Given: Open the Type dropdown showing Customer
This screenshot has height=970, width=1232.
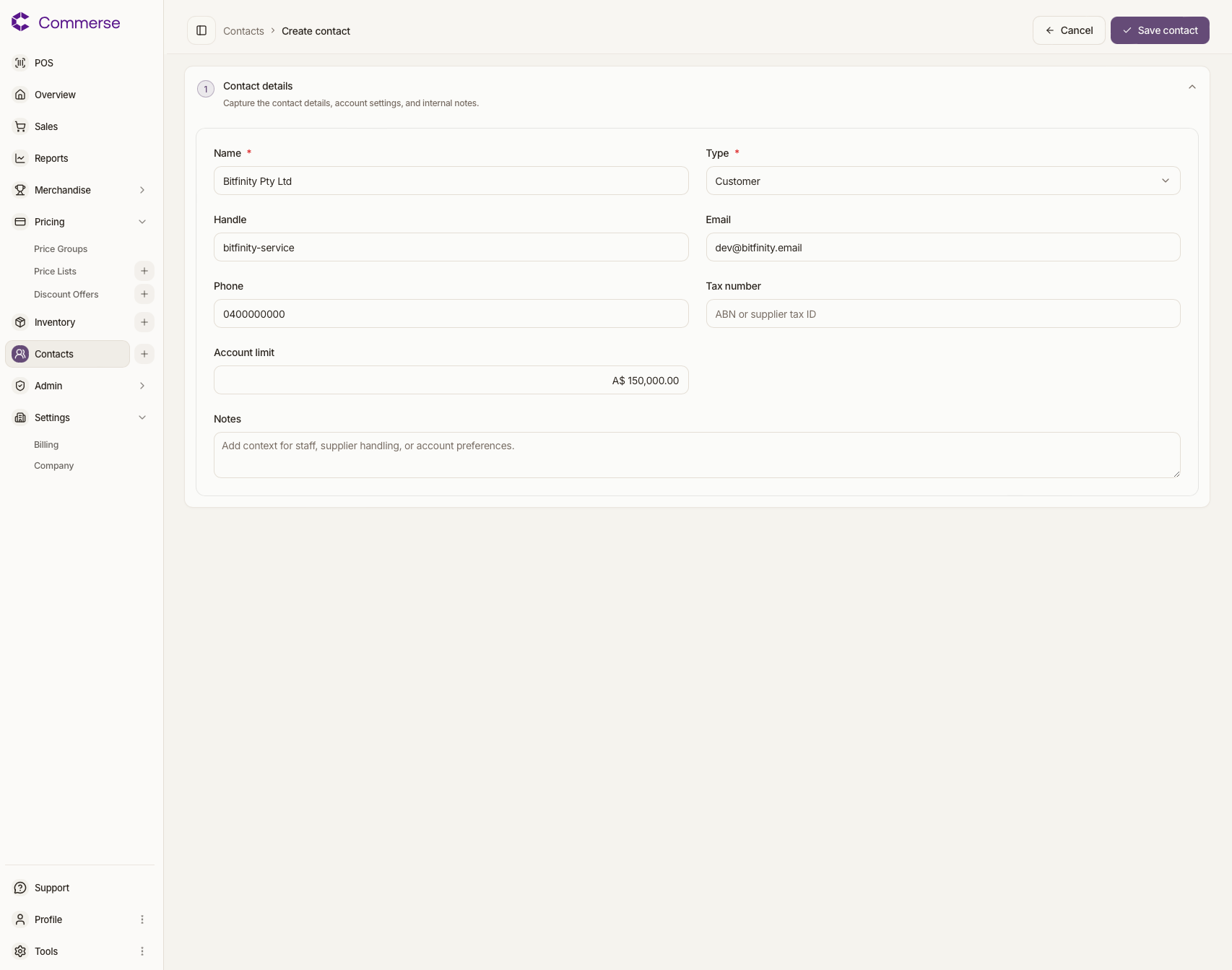Looking at the screenshot, I should tap(943, 181).
